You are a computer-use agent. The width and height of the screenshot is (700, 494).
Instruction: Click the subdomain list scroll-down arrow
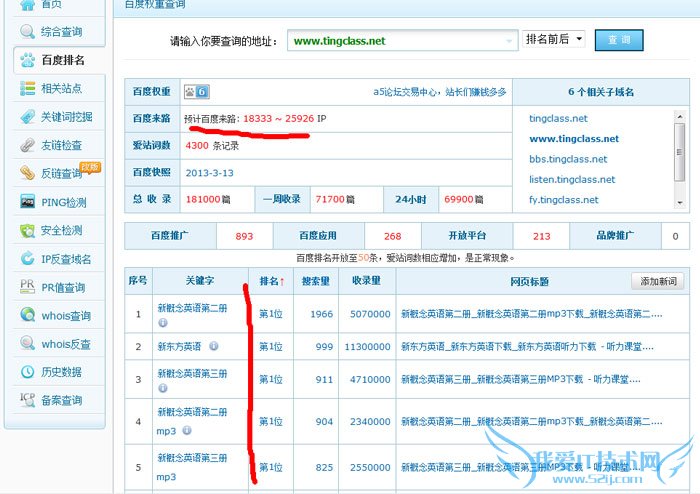679,202
